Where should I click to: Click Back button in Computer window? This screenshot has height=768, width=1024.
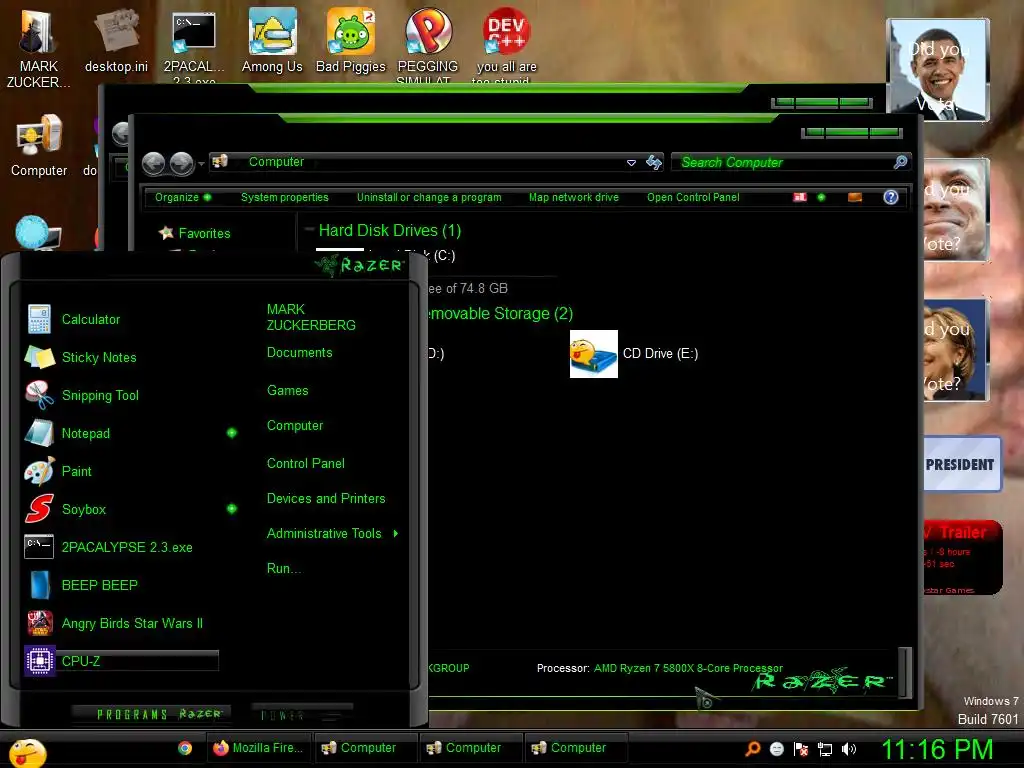153,163
